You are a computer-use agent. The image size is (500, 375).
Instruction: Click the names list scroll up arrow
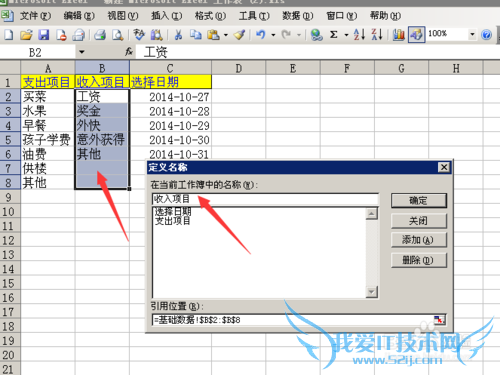click(371, 213)
